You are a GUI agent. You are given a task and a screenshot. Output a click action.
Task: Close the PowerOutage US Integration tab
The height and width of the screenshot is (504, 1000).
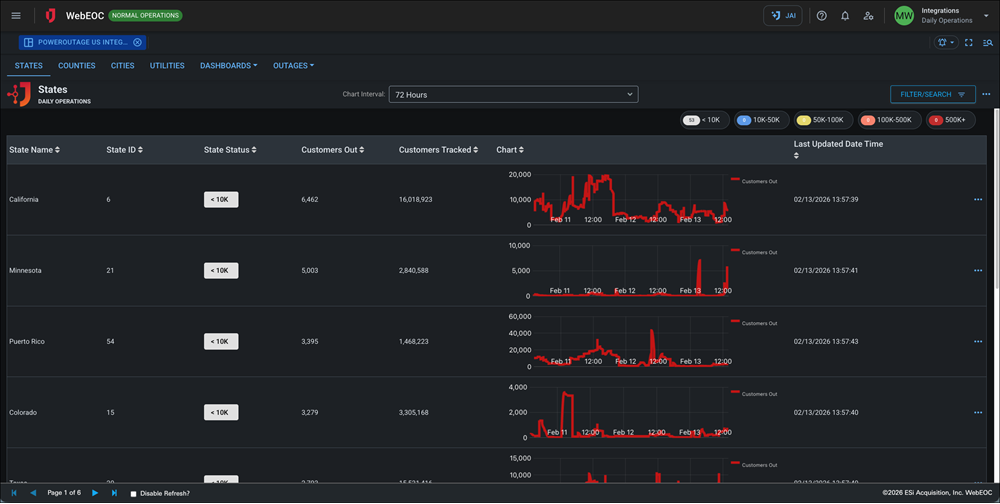click(138, 43)
